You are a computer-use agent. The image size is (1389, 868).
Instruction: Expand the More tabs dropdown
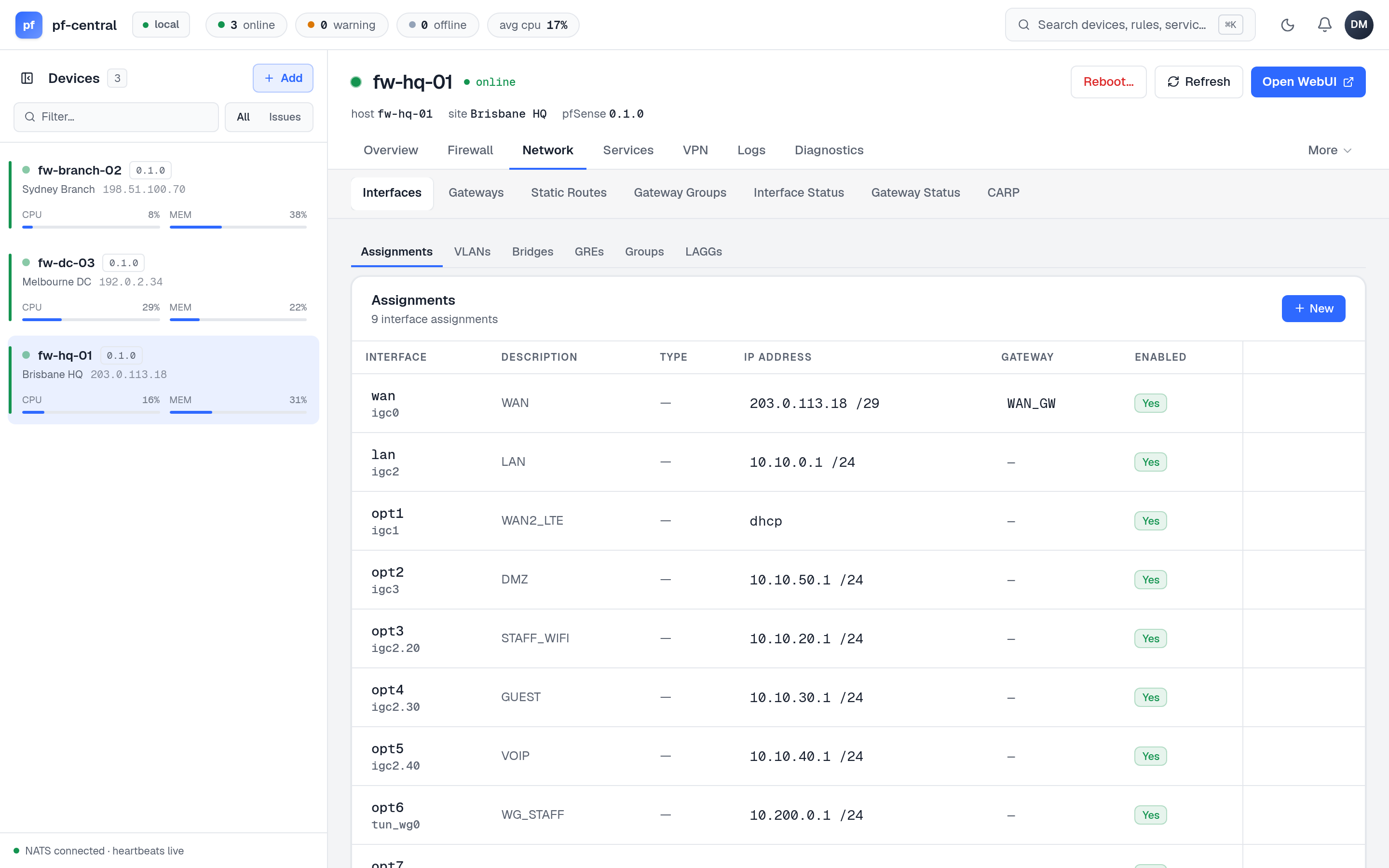tap(1329, 150)
